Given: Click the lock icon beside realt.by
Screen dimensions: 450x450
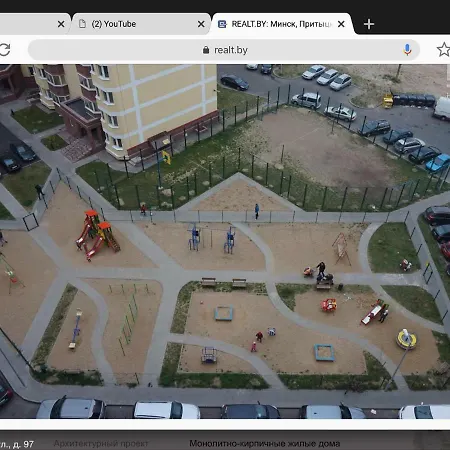Looking at the screenshot, I should [206, 50].
